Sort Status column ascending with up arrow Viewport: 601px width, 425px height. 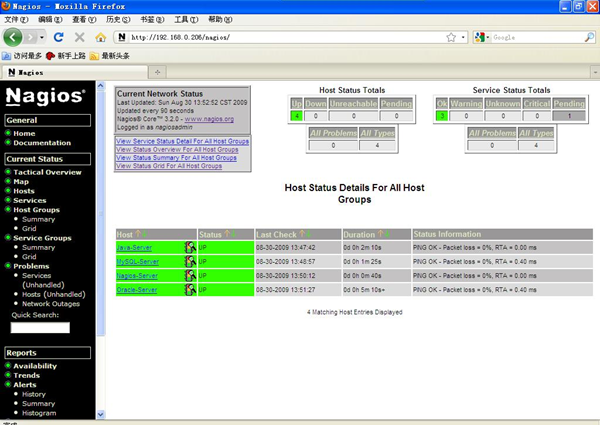click(227, 233)
